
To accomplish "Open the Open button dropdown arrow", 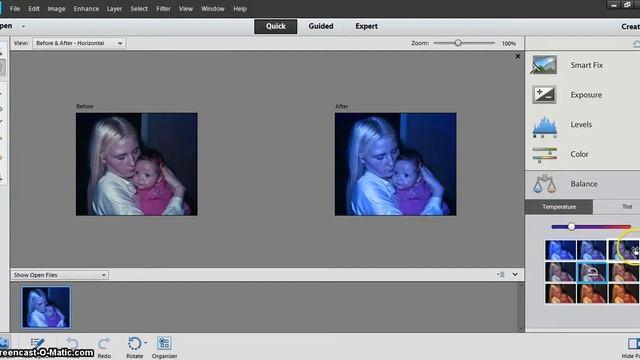I will [x=23, y=26].
